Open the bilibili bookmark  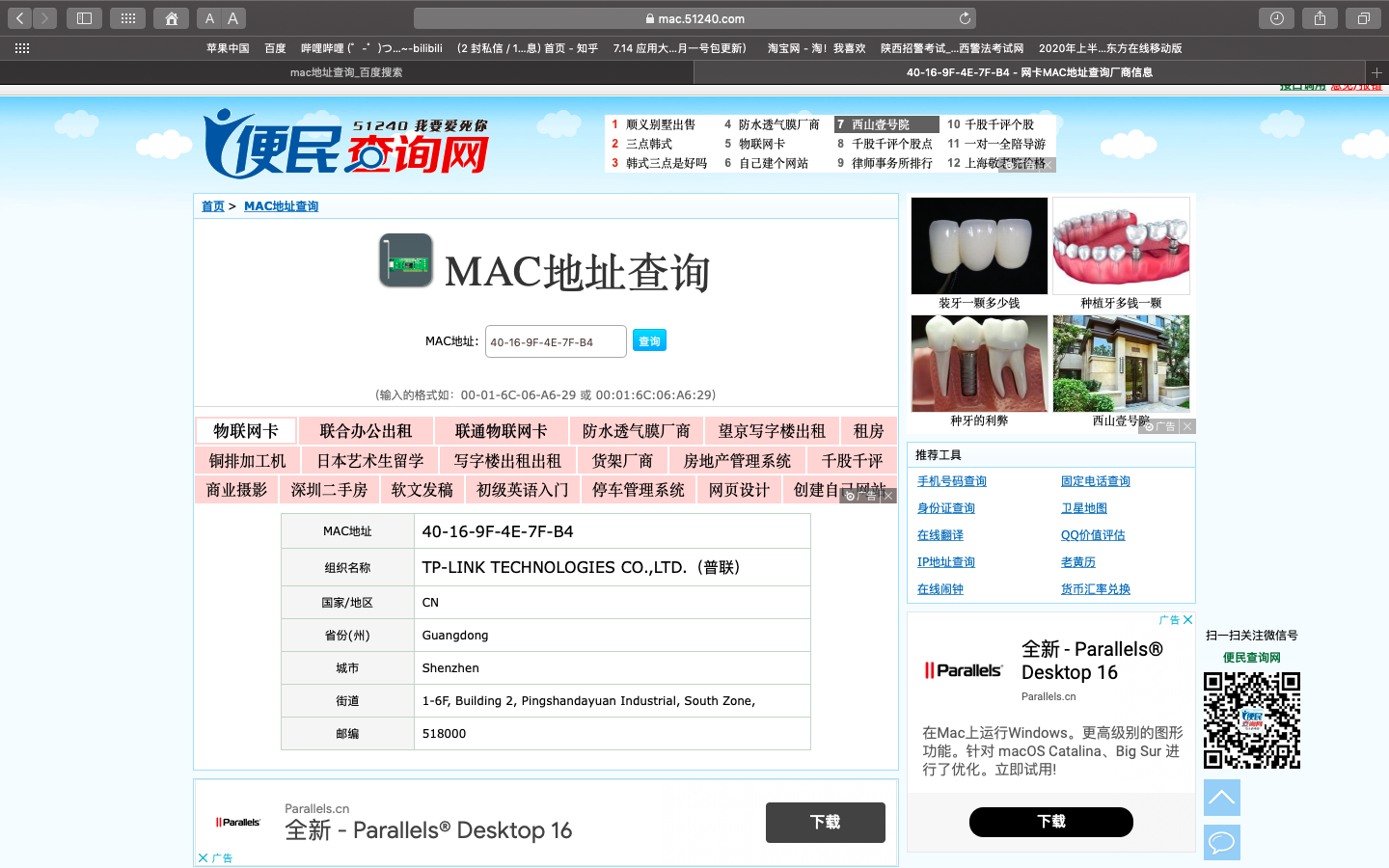tap(371, 48)
